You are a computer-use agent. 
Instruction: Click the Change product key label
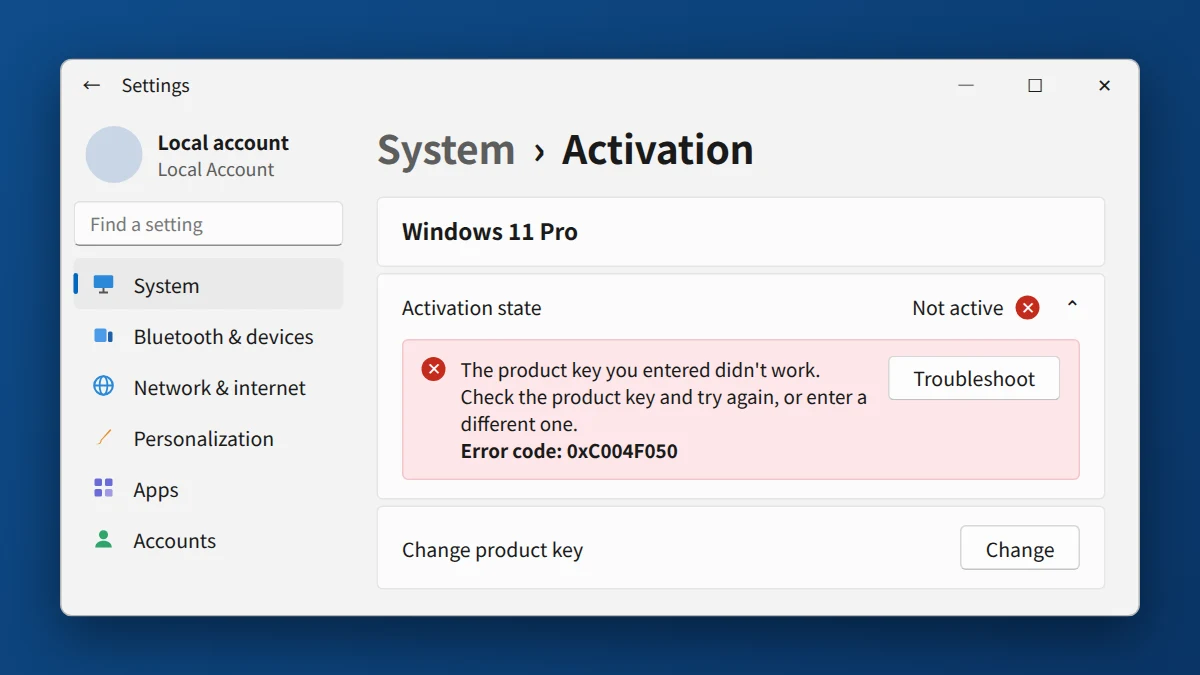[492, 550]
